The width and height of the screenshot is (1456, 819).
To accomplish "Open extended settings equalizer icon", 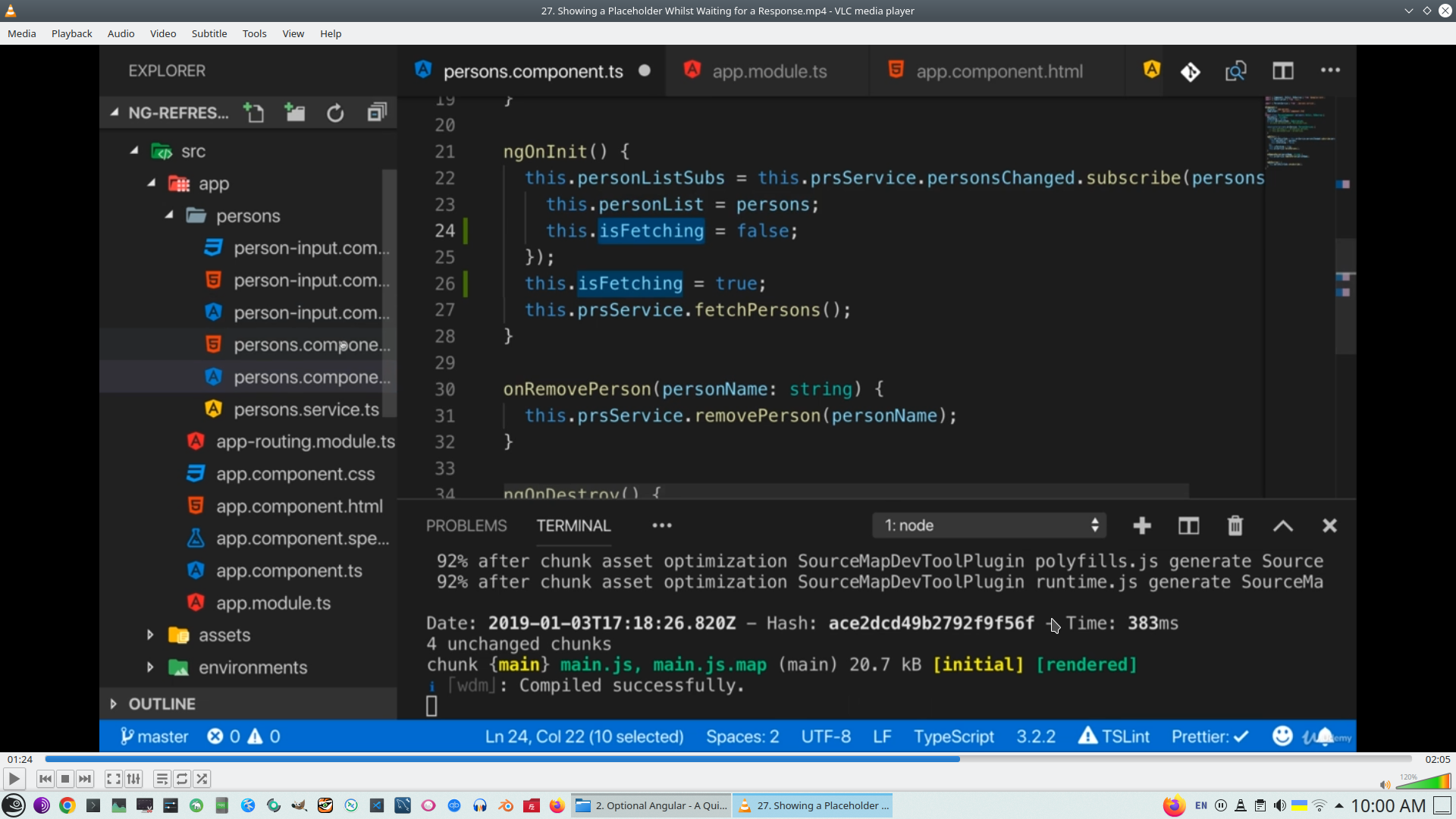I will pos(133,779).
